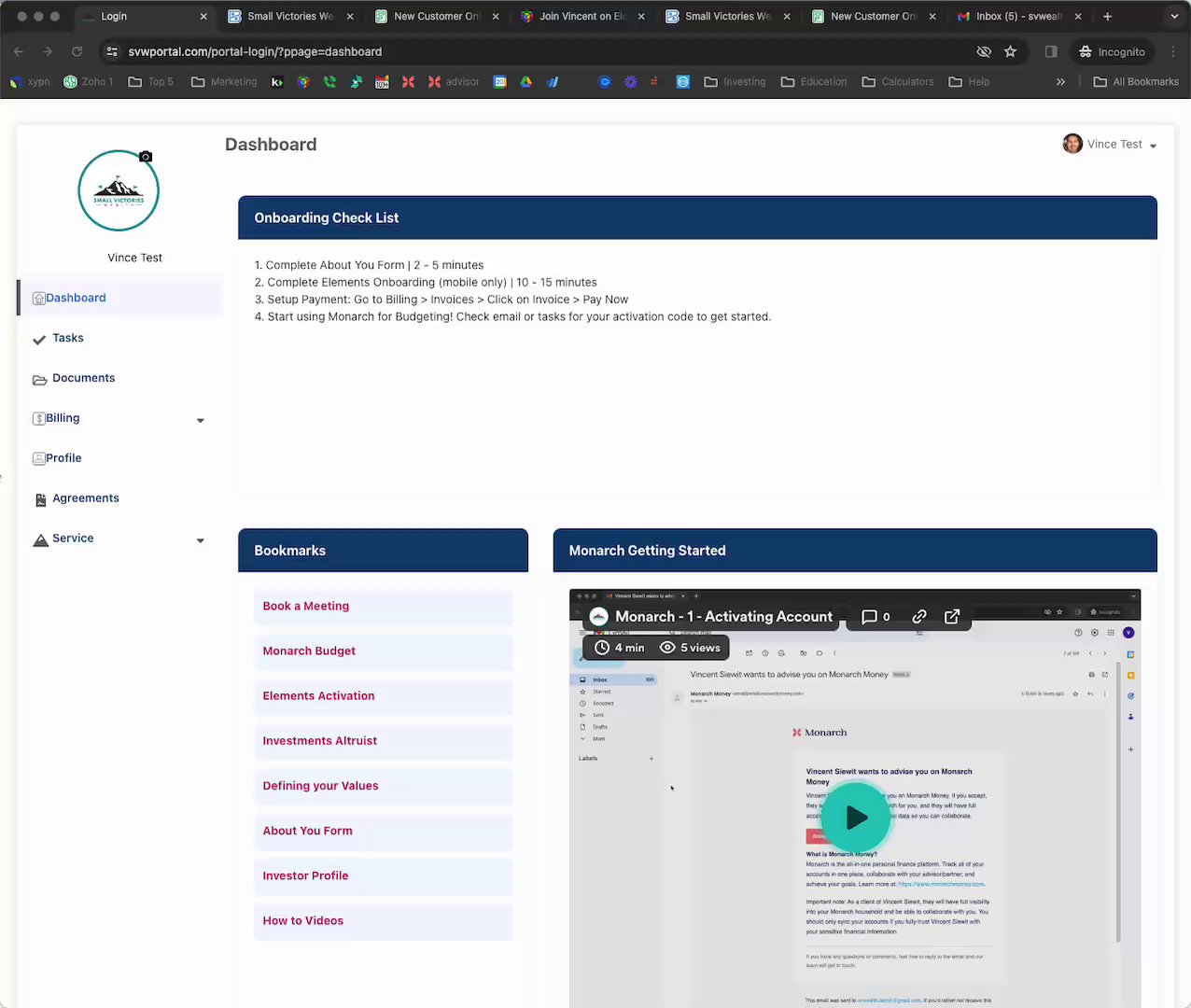Open the Top 5 bookmarks folder
1191x1008 pixels.
(x=150, y=82)
